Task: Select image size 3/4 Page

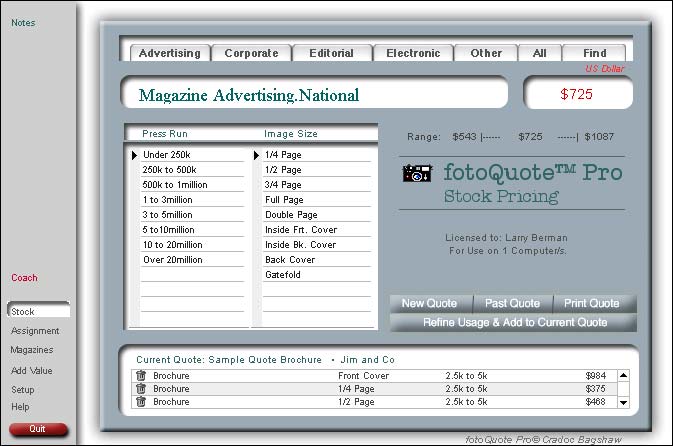Action: click(317, 185)
